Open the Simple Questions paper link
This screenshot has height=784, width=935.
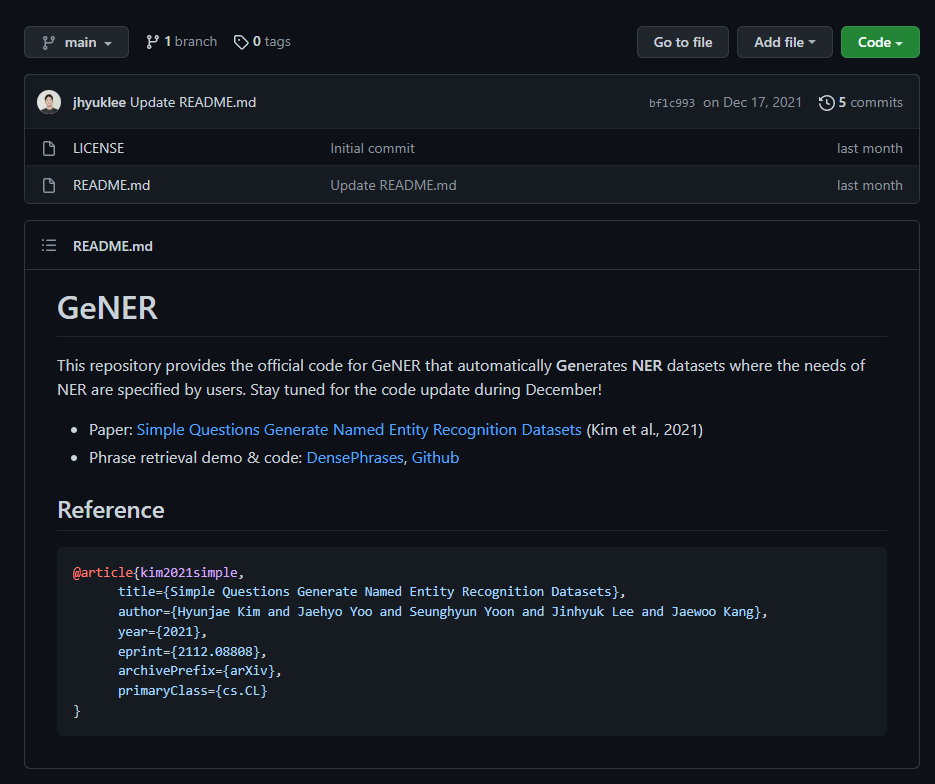click(x=359, y=430)
